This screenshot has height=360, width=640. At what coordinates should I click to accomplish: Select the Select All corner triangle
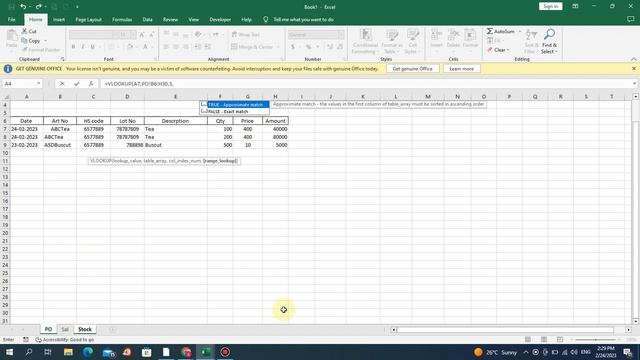pos(6,97)
